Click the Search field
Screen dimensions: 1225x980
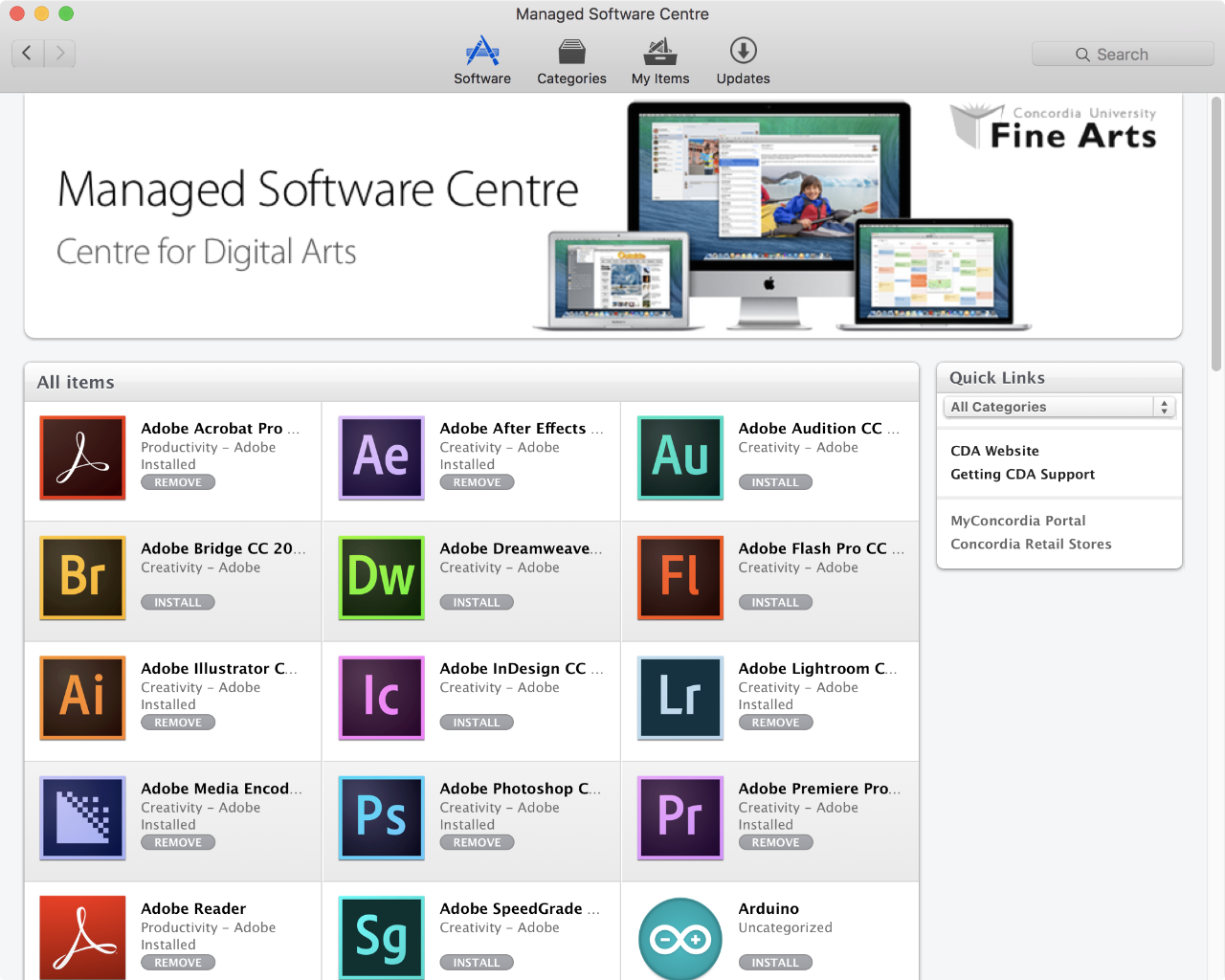[x=1123, y=55]
